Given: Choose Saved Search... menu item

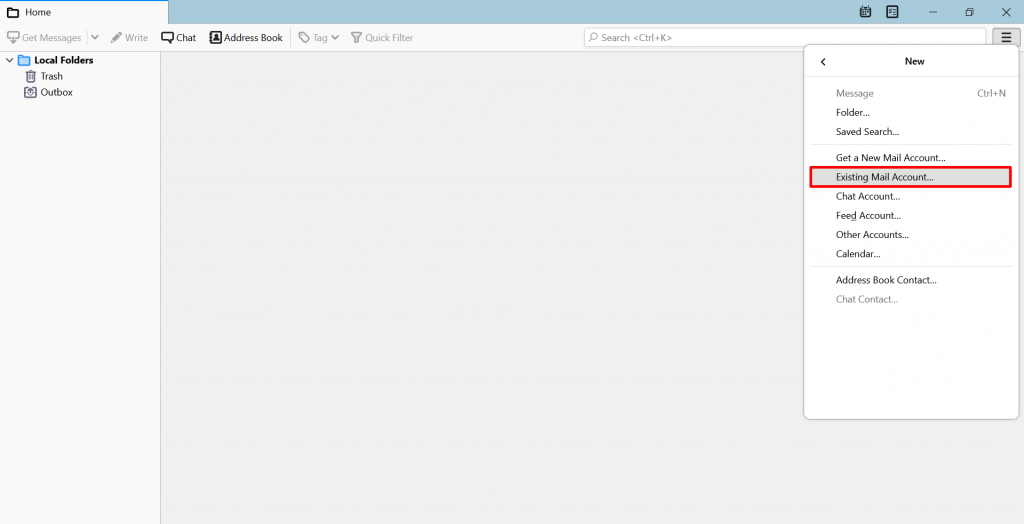Looking at the screenshot, I should coord(911,131).
